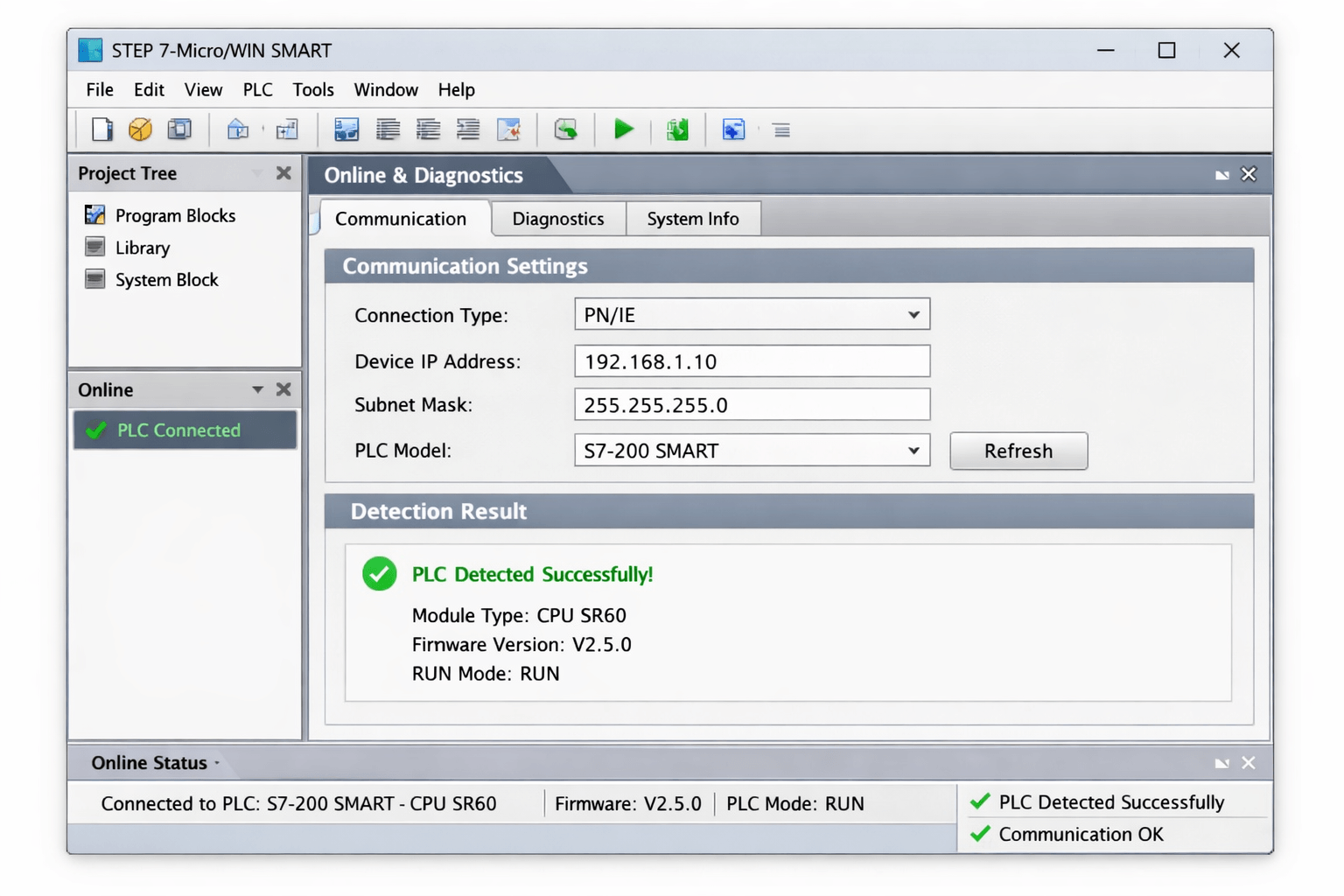Open the View menu
The width and height of the screenshot is (1344, 896).
pos(203,89)
